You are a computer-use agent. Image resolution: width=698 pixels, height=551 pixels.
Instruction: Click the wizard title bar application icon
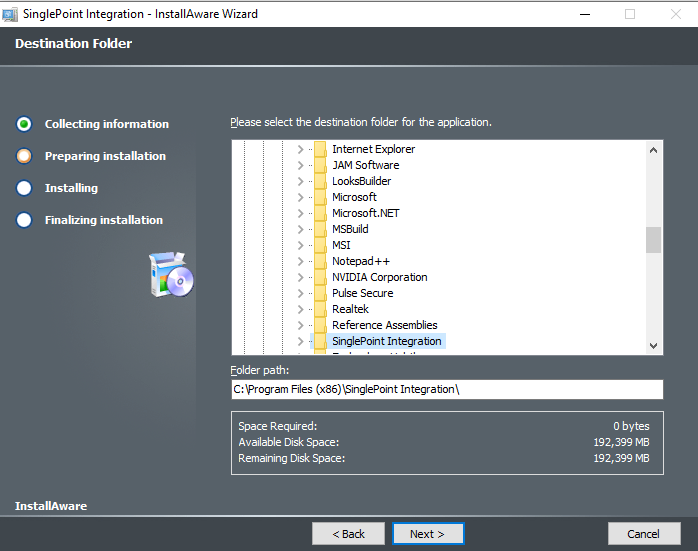pyautogui.click(x=10, y=14)
